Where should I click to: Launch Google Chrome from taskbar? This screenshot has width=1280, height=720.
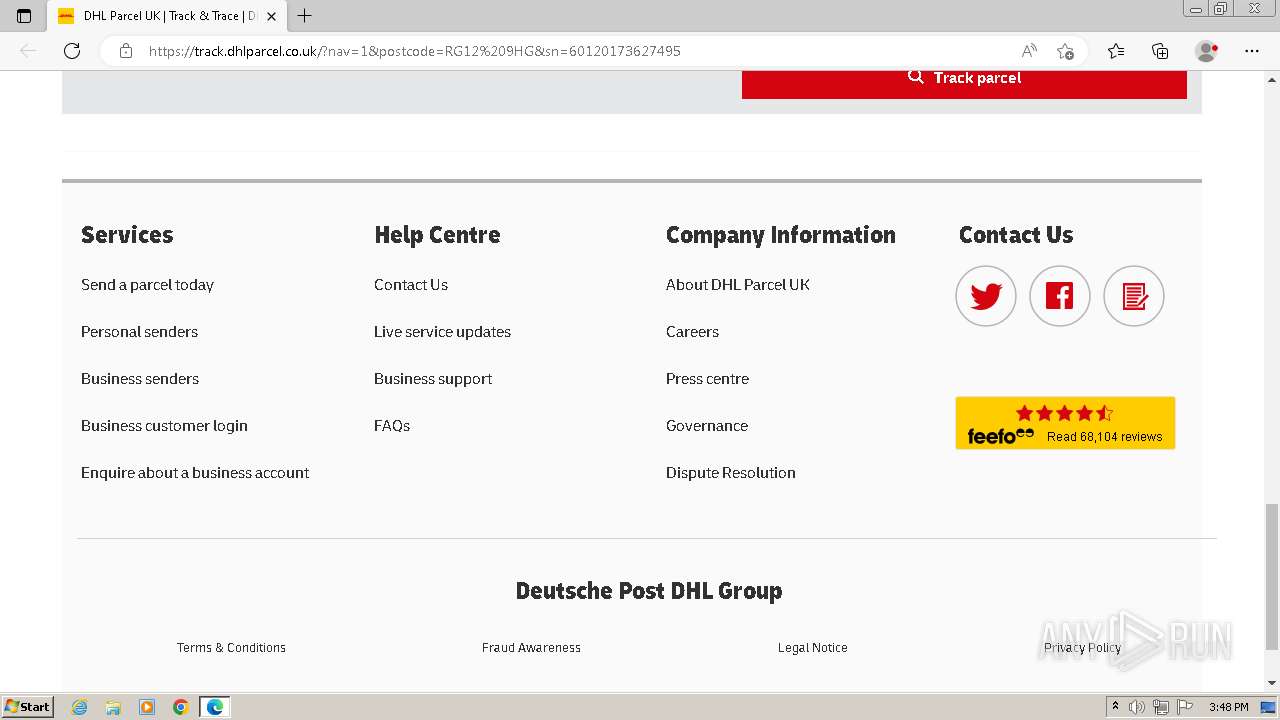coord(180,707)
